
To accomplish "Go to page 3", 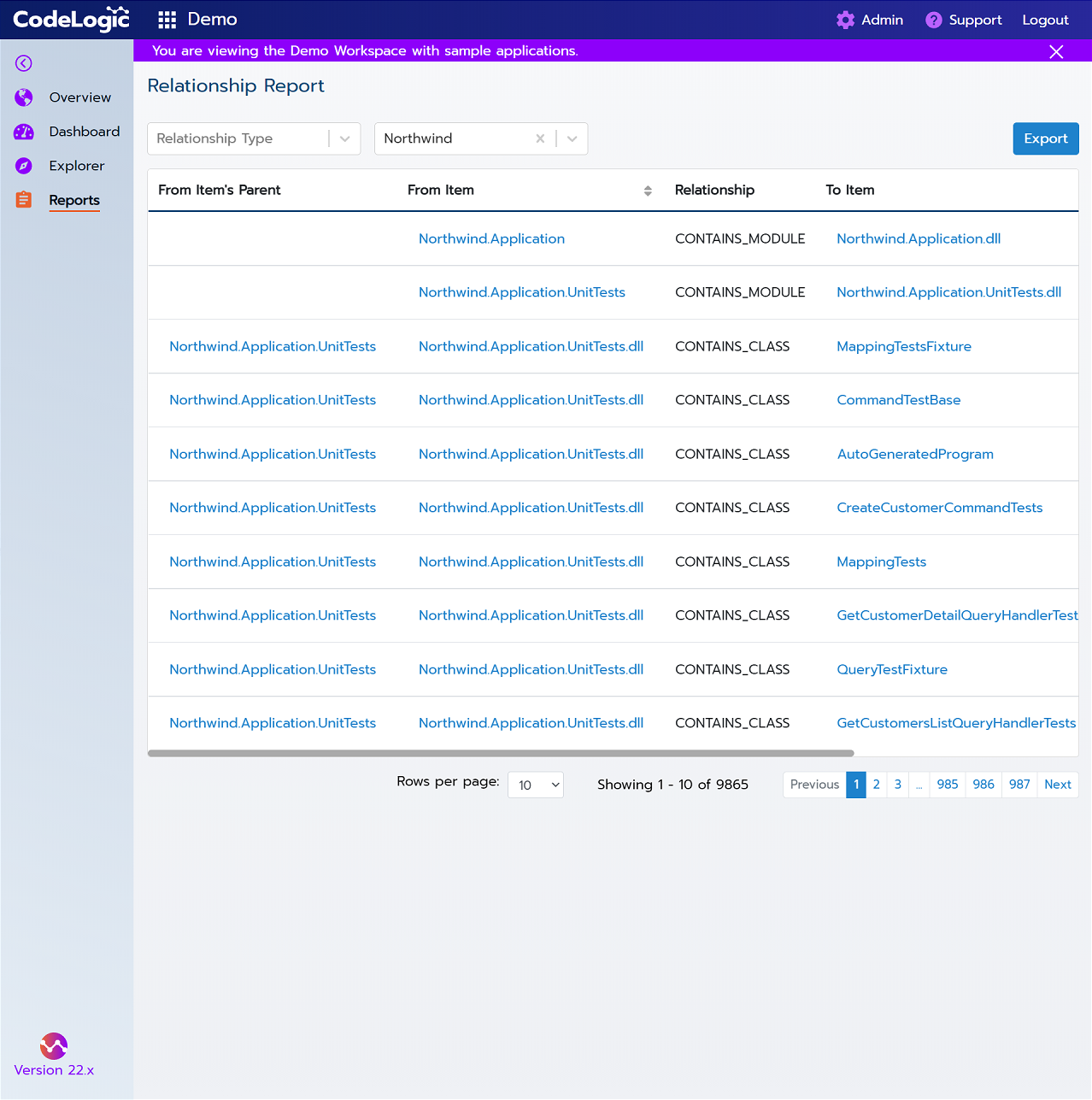I will click(898, 785).
